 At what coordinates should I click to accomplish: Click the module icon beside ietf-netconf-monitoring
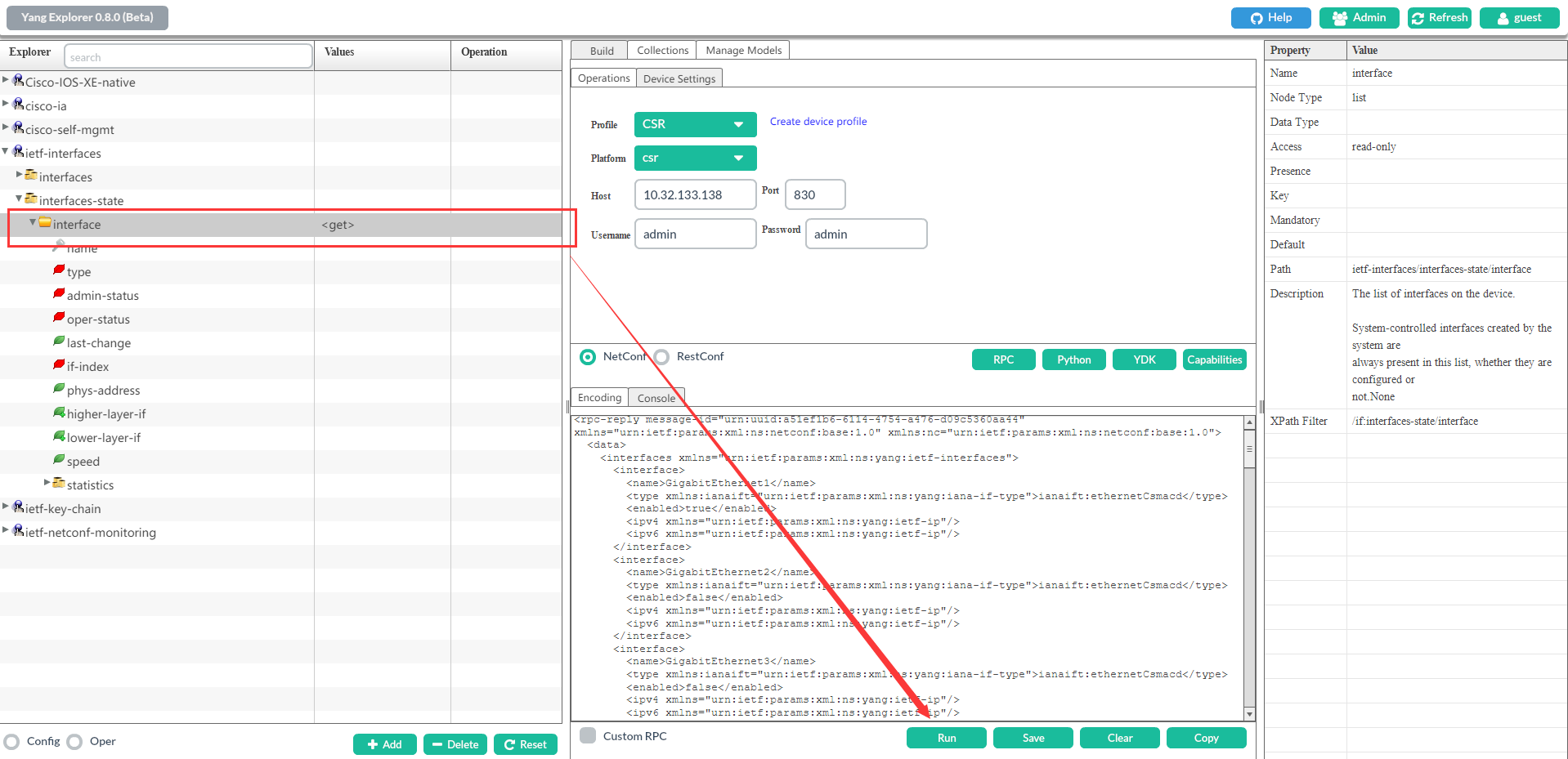coord(17,529)
